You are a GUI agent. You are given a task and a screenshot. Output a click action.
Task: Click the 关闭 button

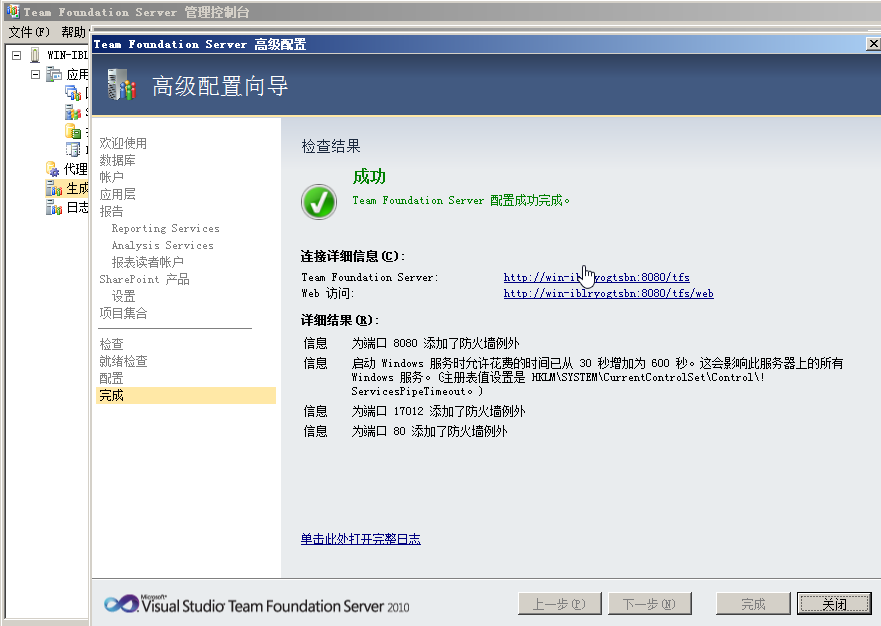tap(834, 604)
